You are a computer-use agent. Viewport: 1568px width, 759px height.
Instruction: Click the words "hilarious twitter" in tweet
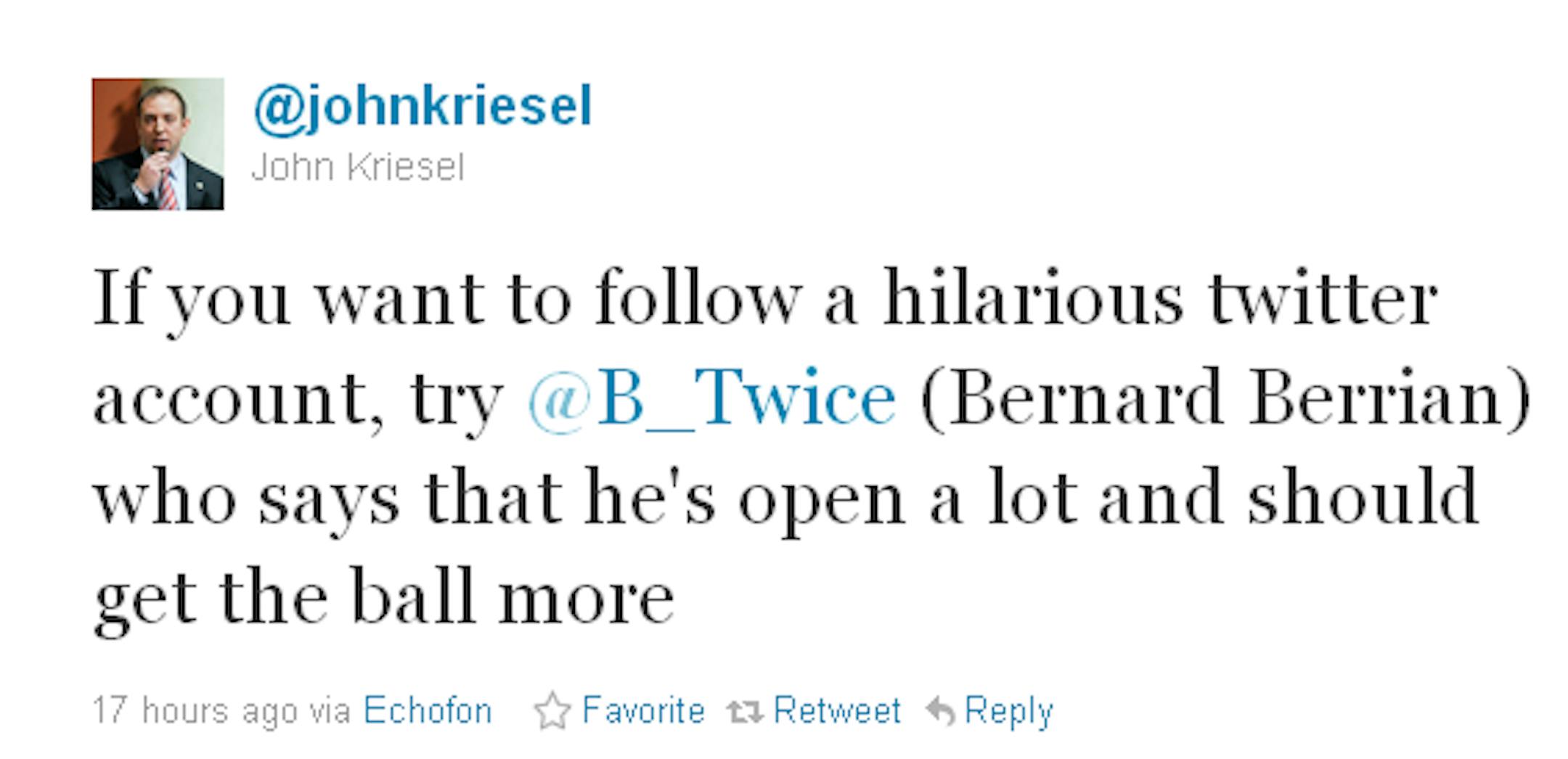[x=1159, y=298]
